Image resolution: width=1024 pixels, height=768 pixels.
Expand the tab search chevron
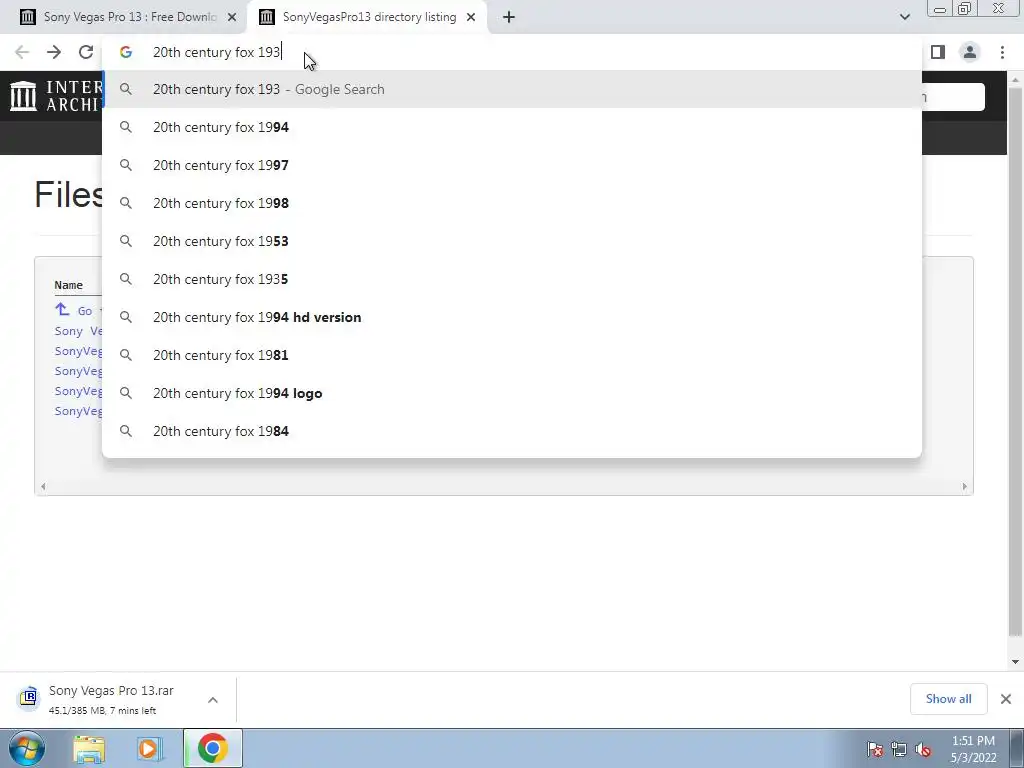pos(904,17)
